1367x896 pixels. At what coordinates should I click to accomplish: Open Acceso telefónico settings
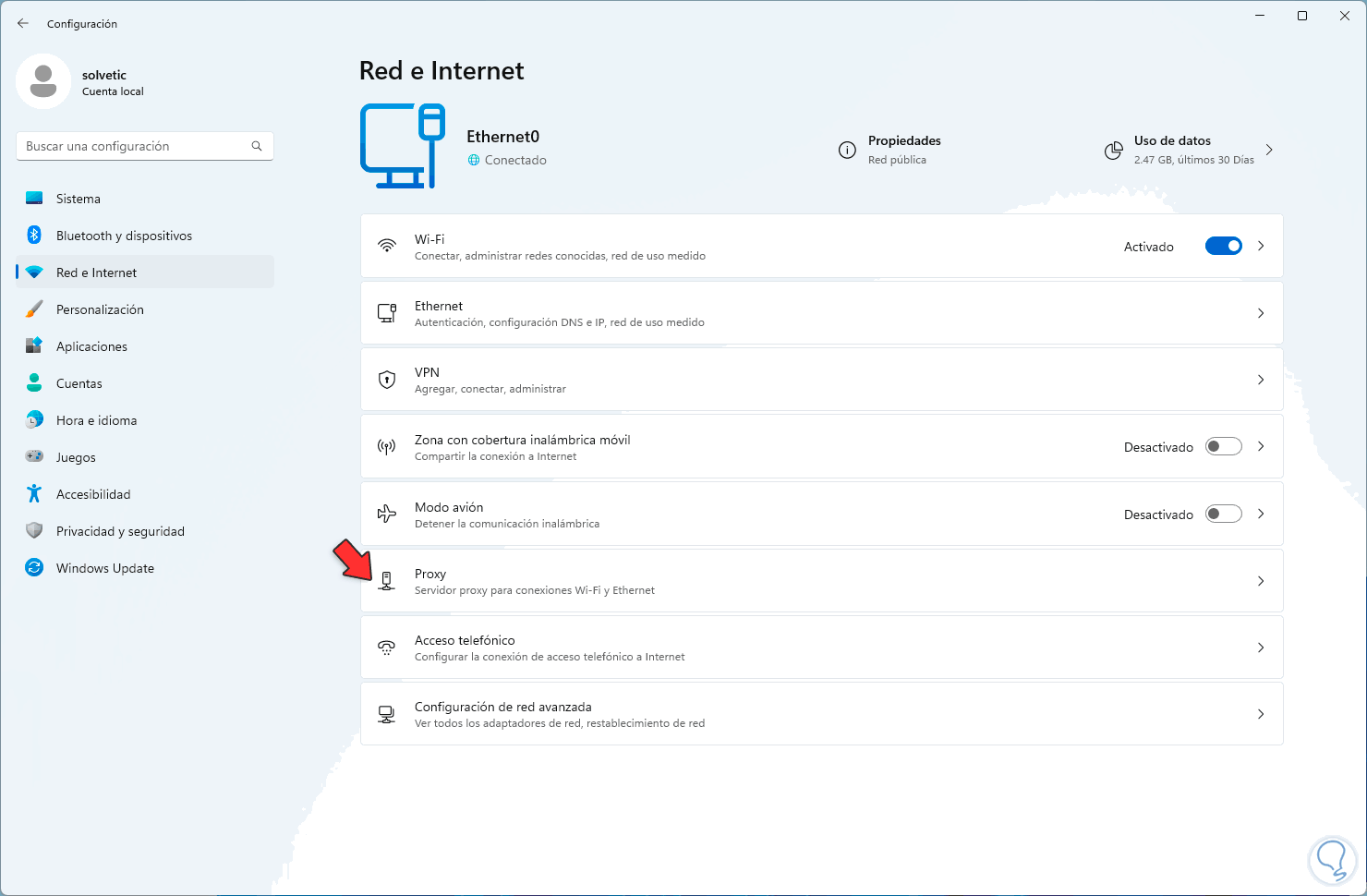coord(821,648)
